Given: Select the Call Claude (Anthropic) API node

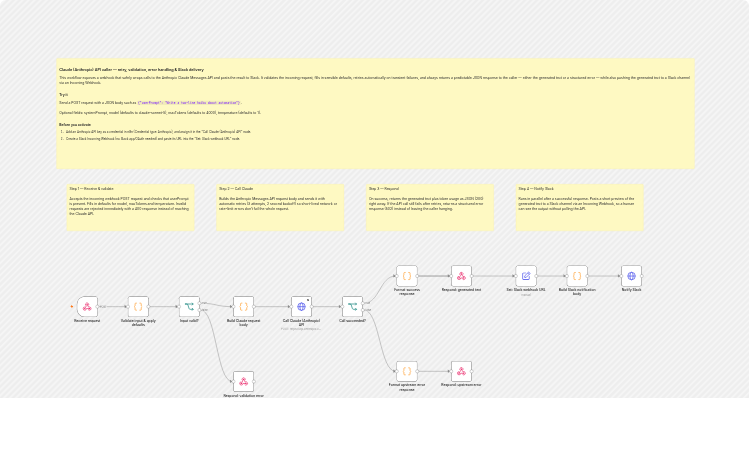Looking at the screenshot, I should (301, 307).
